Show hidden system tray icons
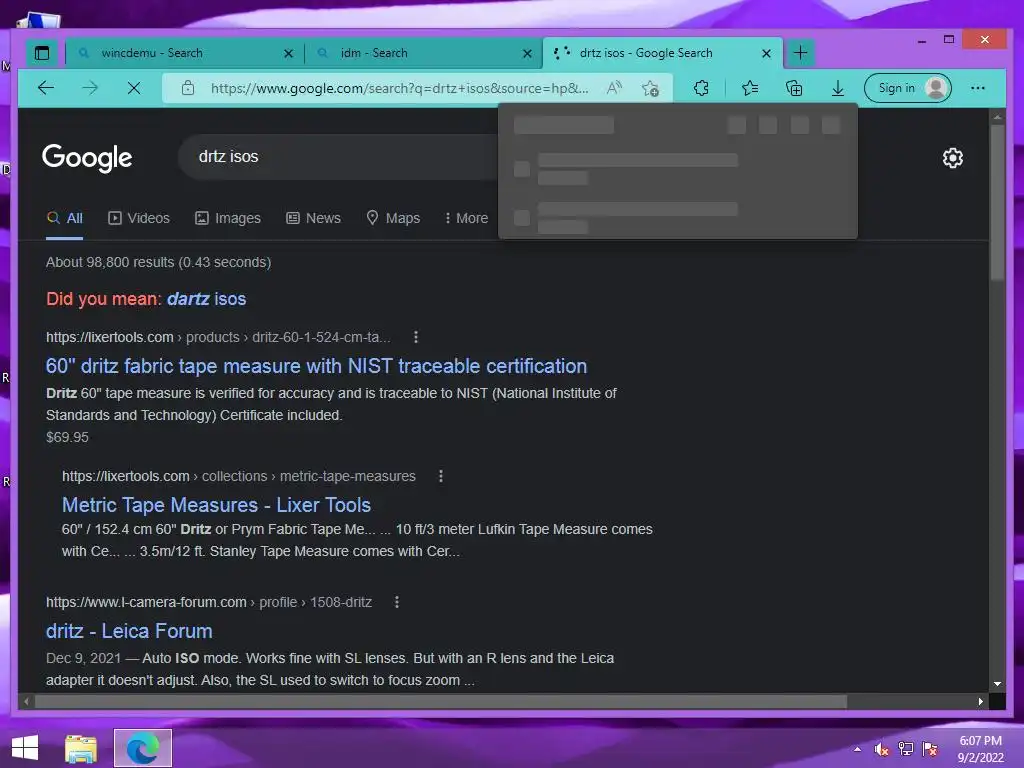This screenshot has width=1024, height=768. point(857,749)
